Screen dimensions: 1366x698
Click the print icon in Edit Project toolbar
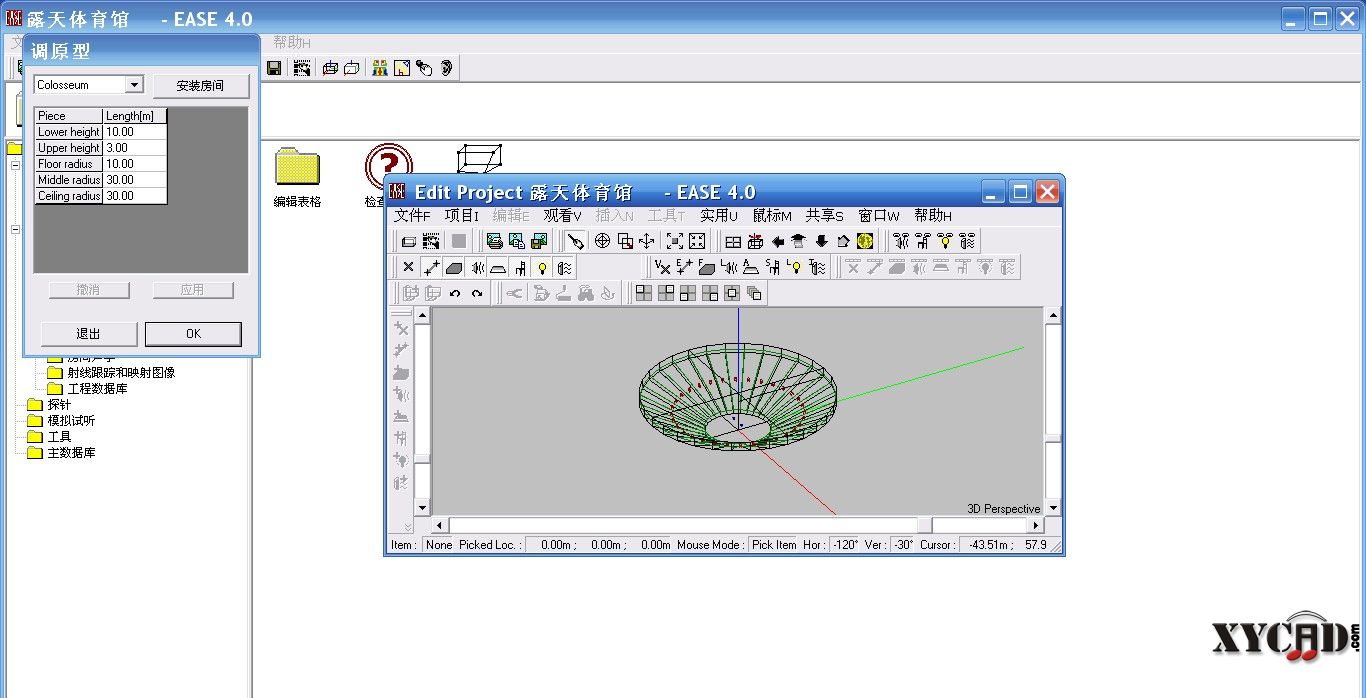click(494, 241)
